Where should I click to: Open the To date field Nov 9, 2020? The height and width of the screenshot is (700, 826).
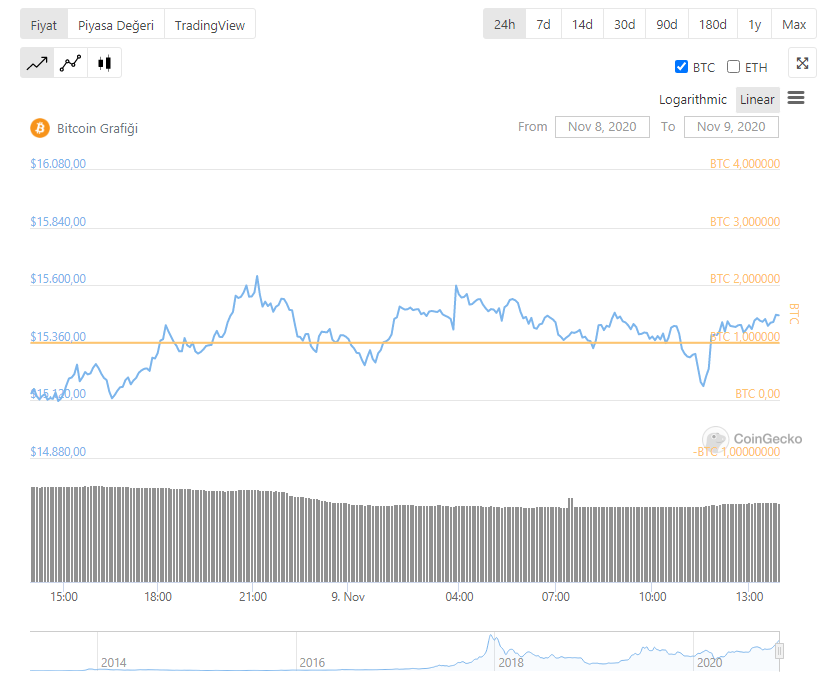(x=731, y=127)
